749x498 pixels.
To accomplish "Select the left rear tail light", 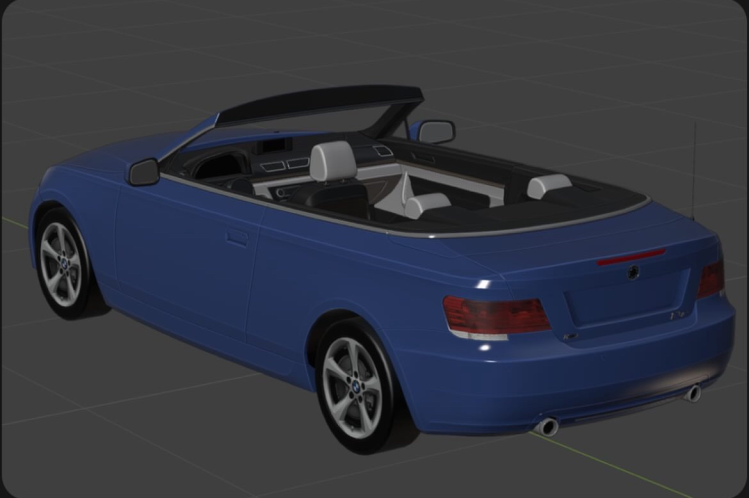I will coord(496,316).
